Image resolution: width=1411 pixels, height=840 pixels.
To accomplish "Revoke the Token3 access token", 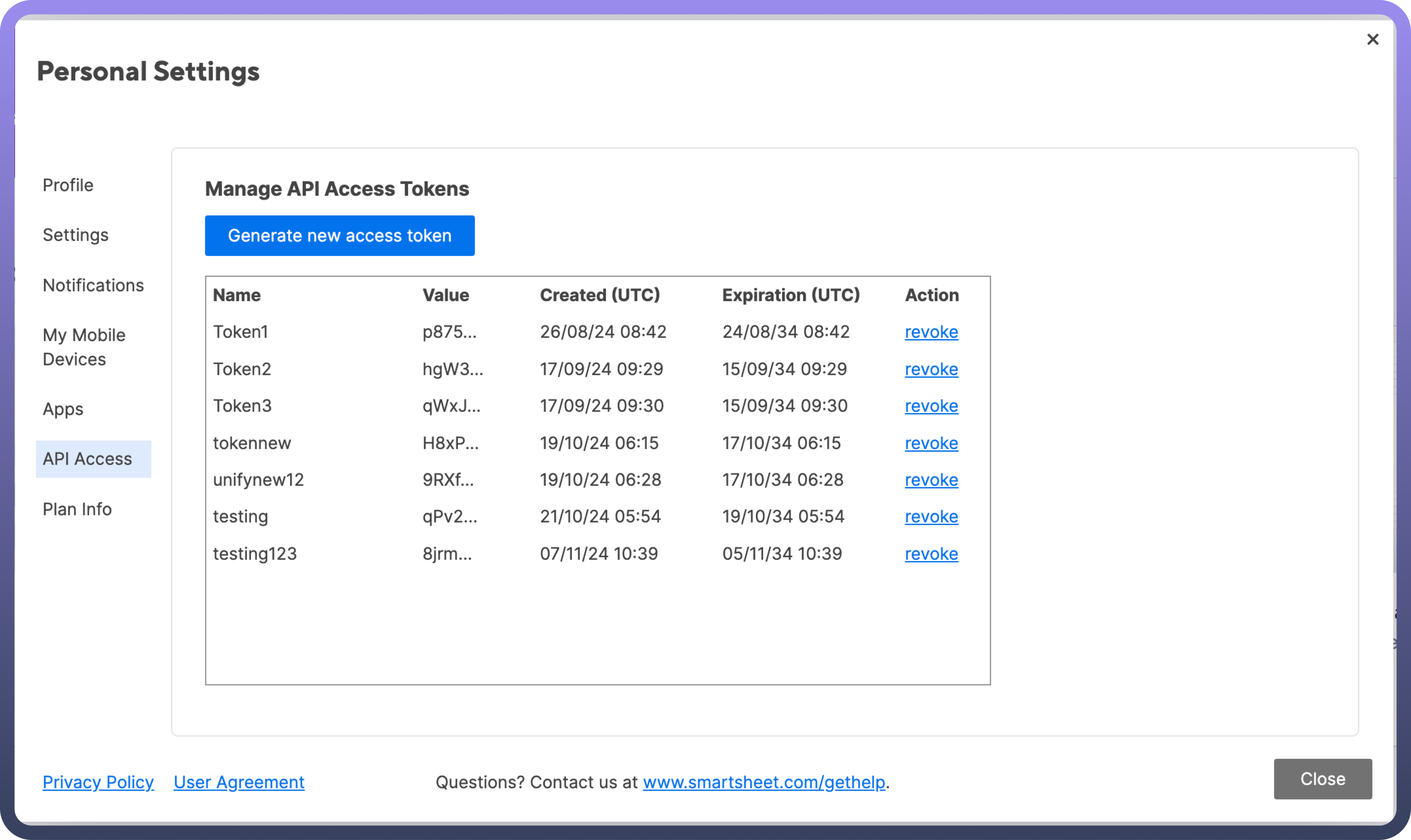I will pyautogui.click(x=931, y=406).
